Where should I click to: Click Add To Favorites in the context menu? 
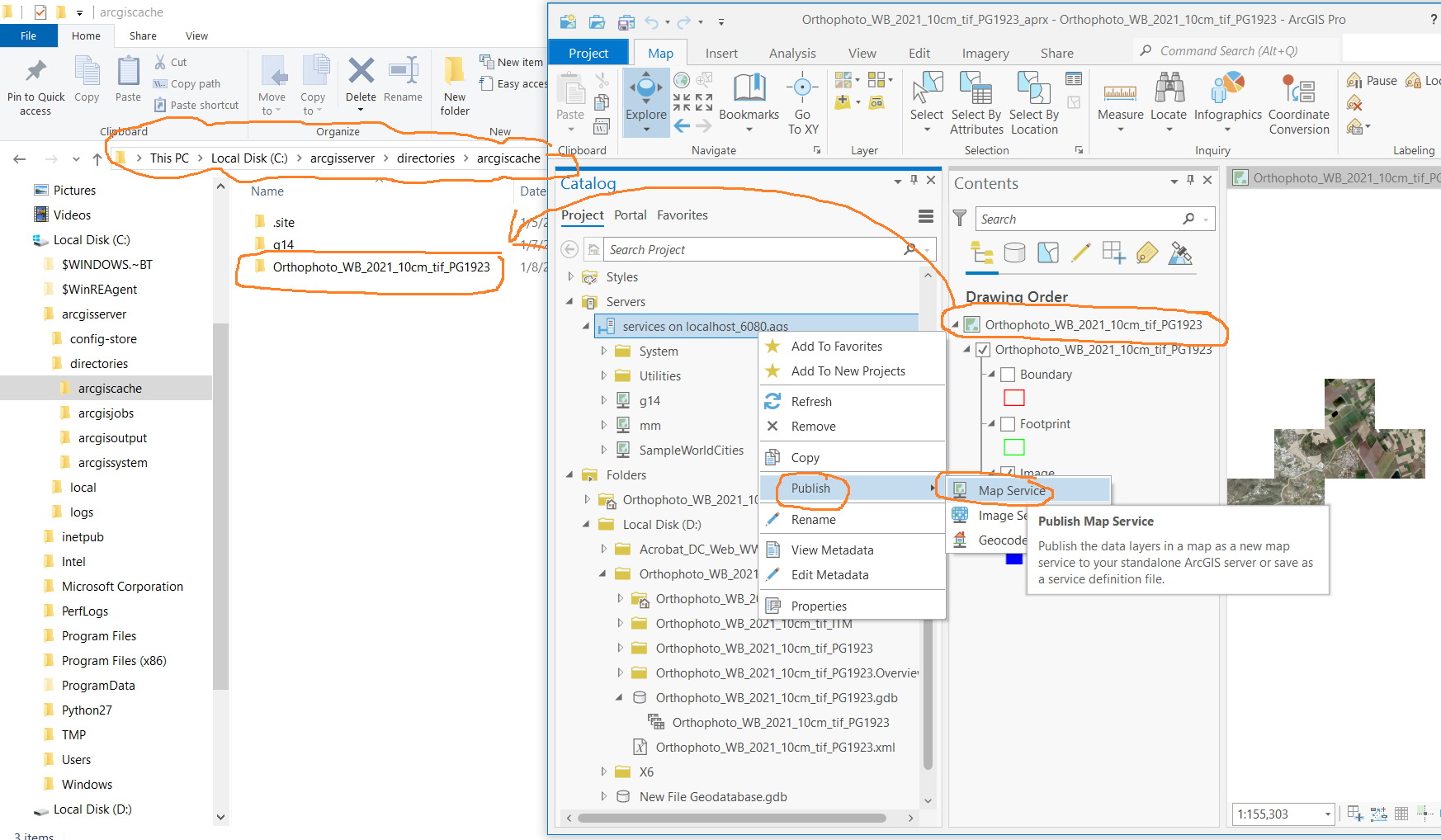835,346
